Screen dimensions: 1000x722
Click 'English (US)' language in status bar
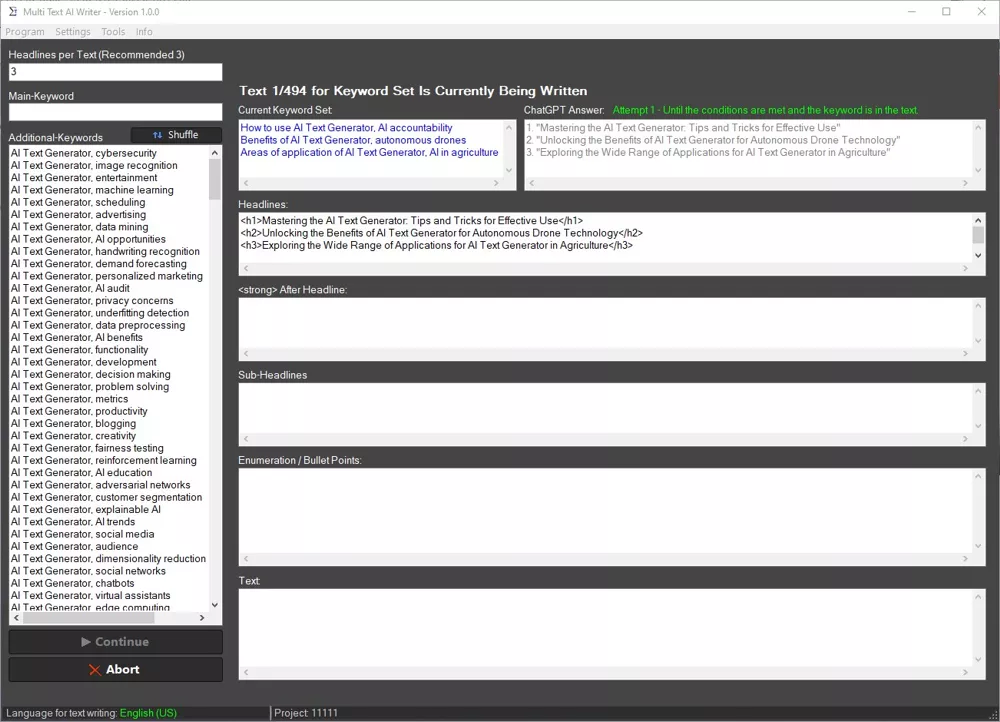148,713
